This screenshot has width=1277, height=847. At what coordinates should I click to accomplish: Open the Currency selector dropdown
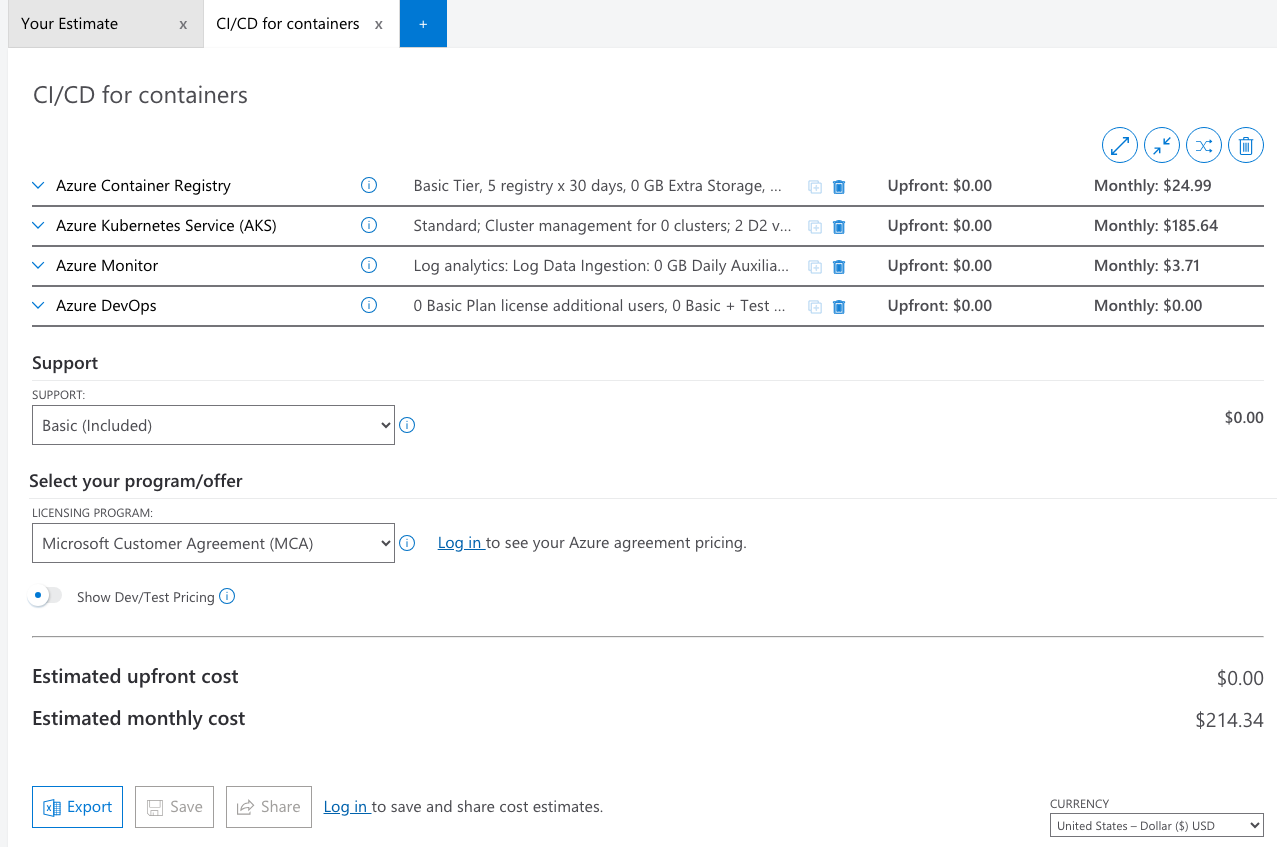click(1156, 825)
